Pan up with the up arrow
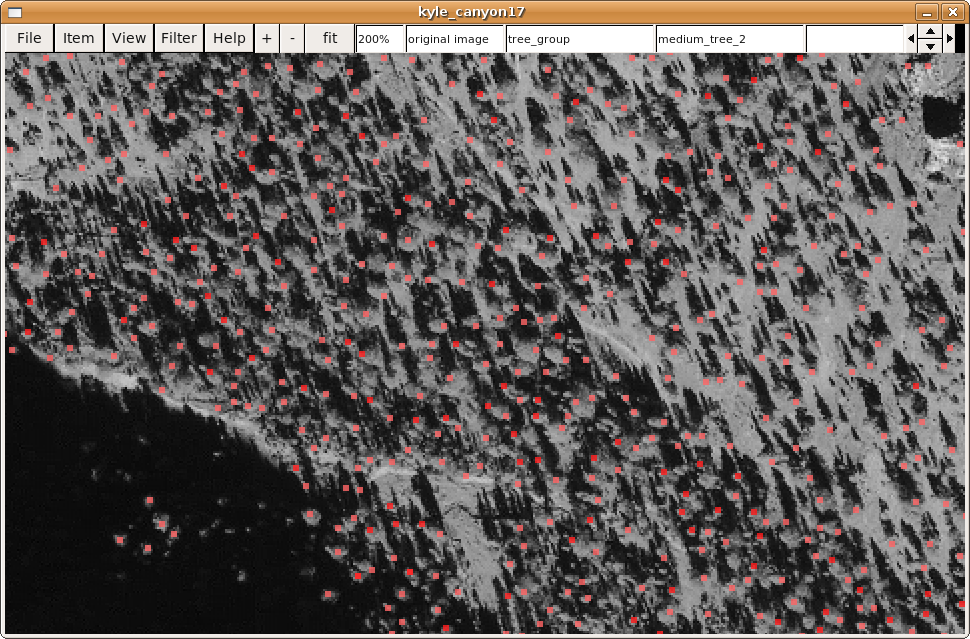Image resolution: width=970 pixels, height=639 pixels. 930,32
